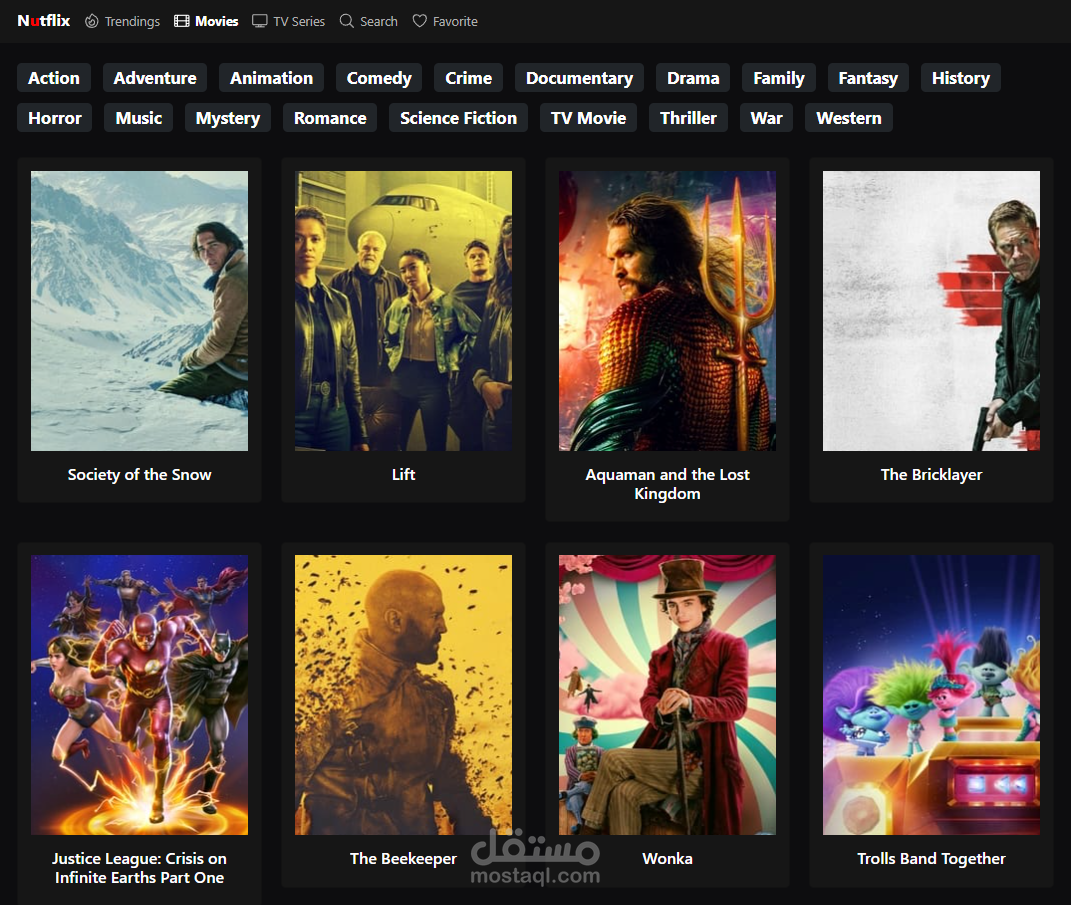The width and height of the screenshot is (1071, 905).
Task: Choose the Science Fiction genre
Action: pos(458,118)
